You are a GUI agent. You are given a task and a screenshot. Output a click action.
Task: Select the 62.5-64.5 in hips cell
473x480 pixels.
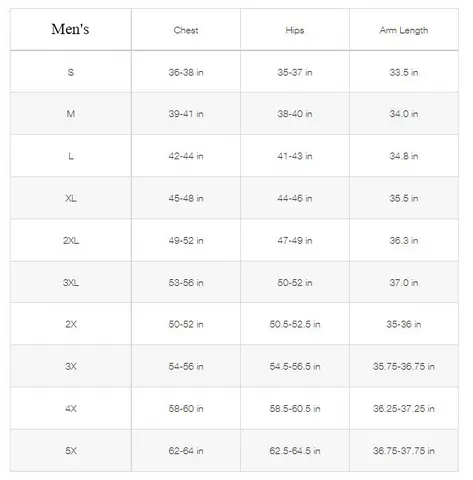tap(295, 451)
